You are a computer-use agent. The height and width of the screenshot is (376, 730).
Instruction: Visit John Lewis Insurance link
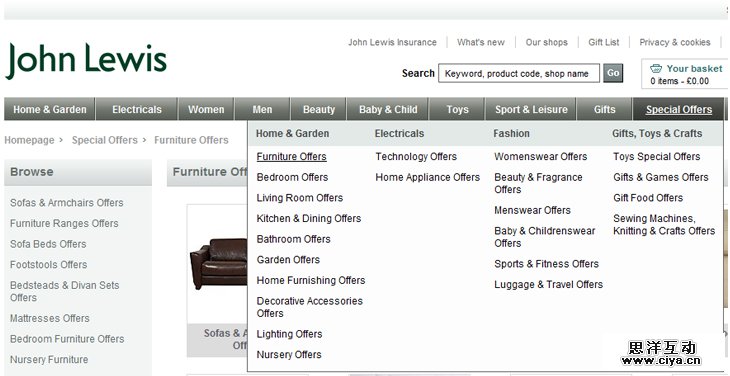pos(392,42)
